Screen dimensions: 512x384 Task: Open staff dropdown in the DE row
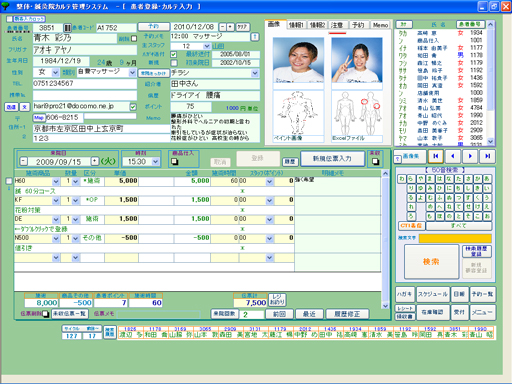point(269,219)
